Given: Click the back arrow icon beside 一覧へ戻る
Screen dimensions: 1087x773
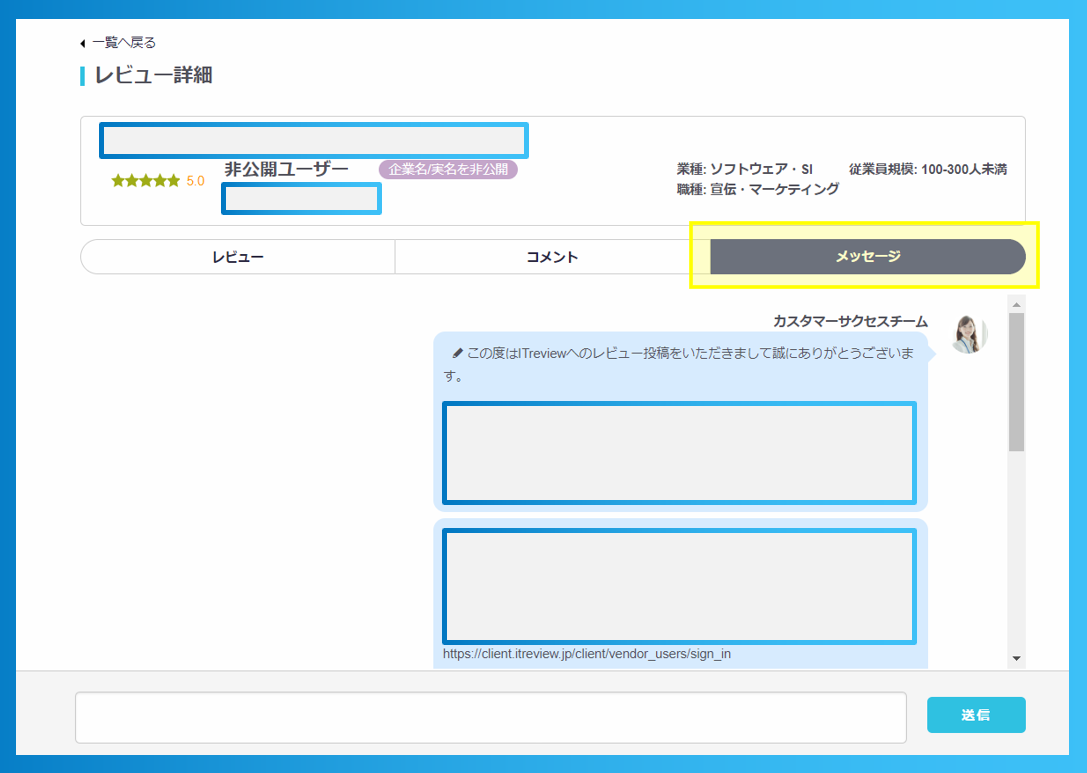Looking at the screenshot, I should pos(82,42).
